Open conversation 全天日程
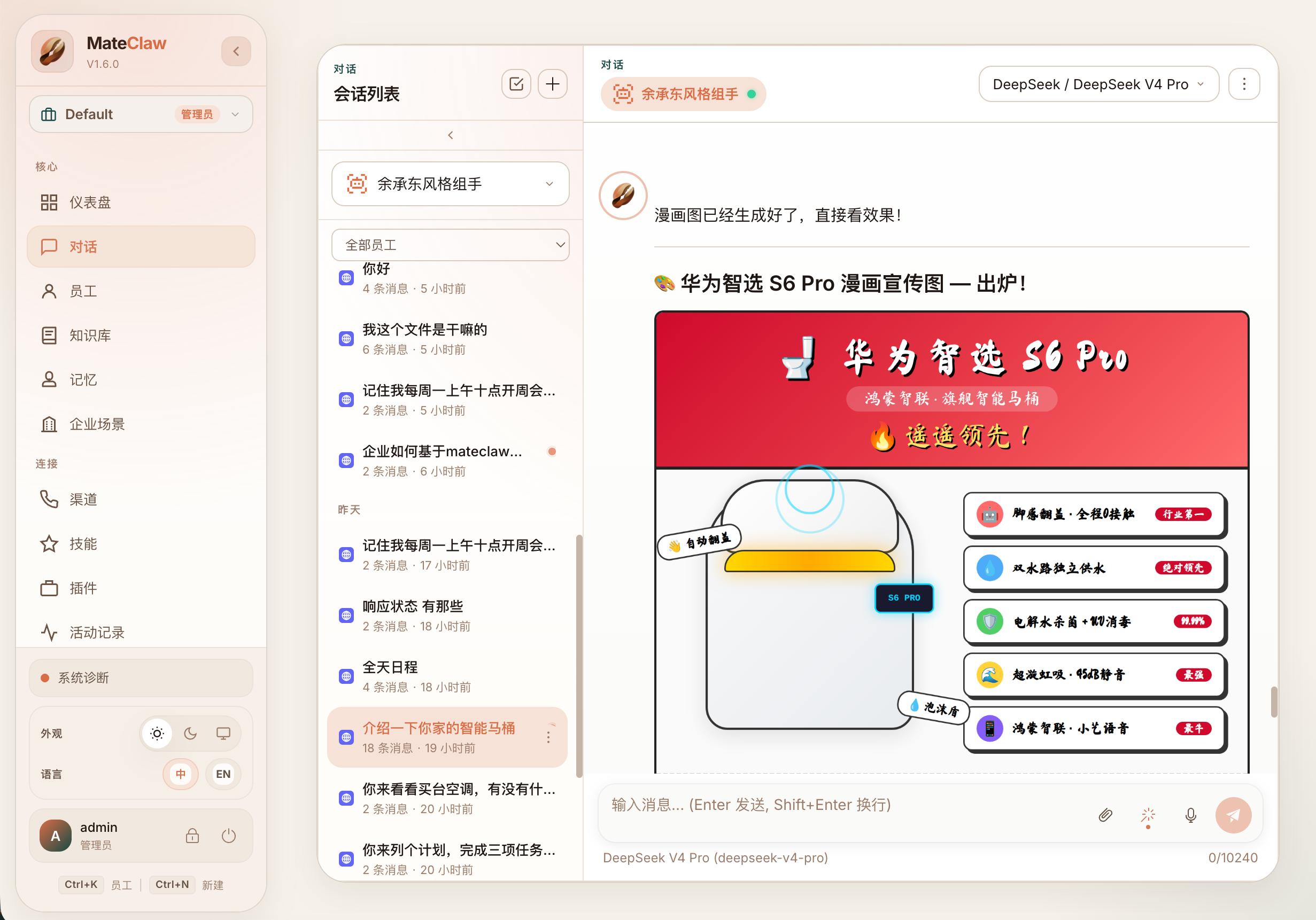1316x920 pixels. coord(447,676)
